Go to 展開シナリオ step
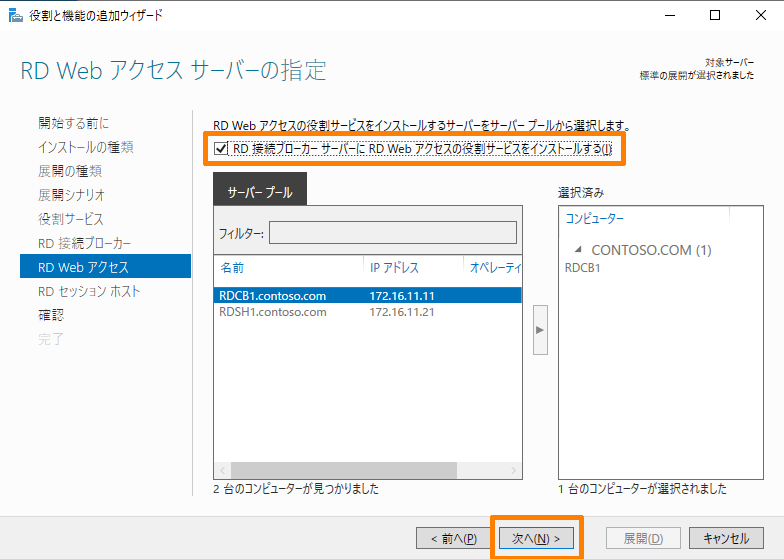 72,195
